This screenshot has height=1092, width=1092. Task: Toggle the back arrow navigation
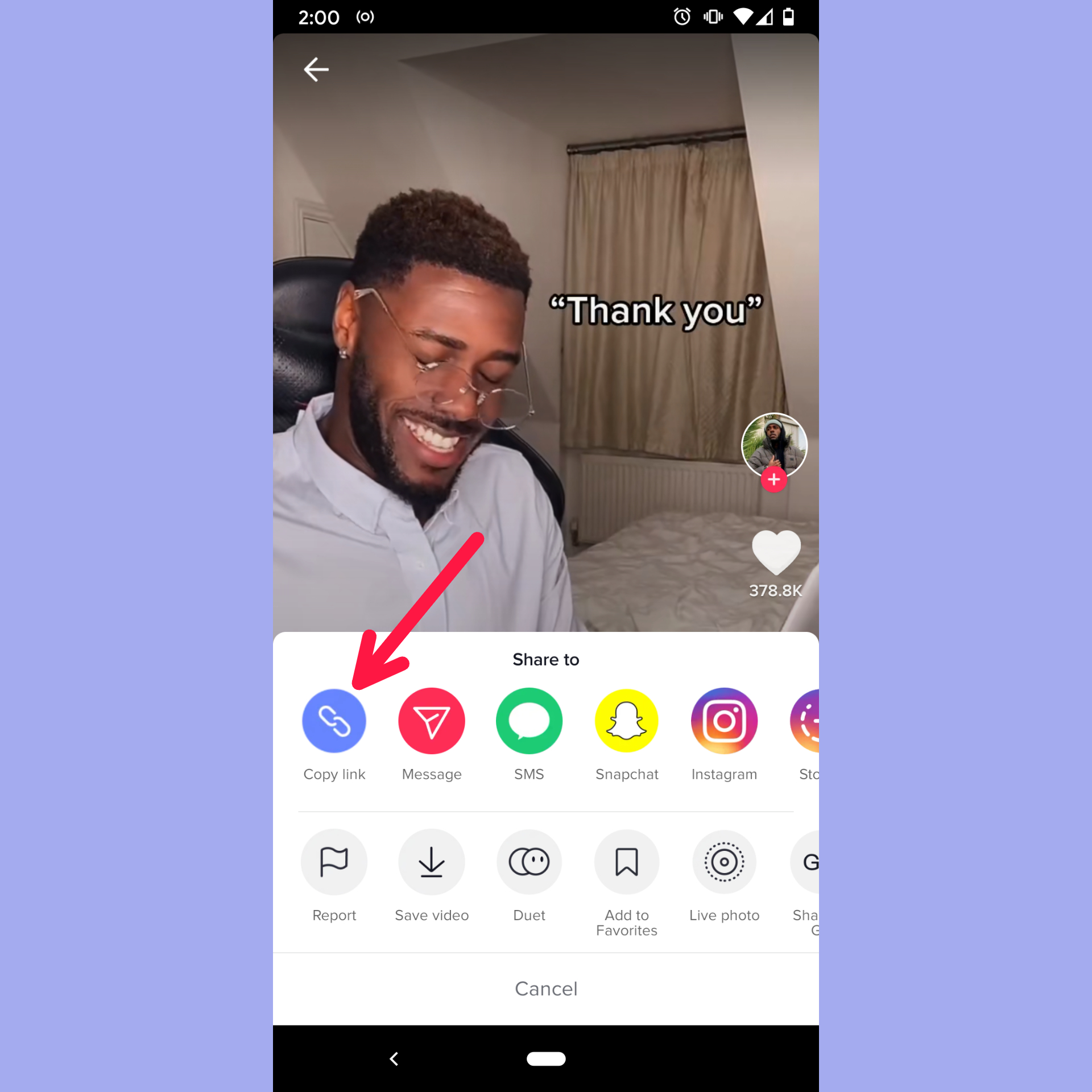(316, 69)
